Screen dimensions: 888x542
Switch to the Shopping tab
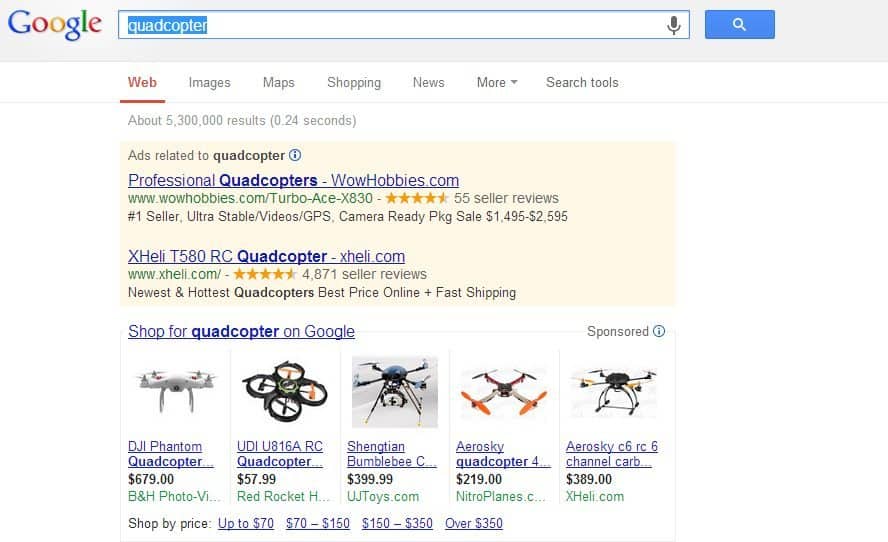click(354, 83)
